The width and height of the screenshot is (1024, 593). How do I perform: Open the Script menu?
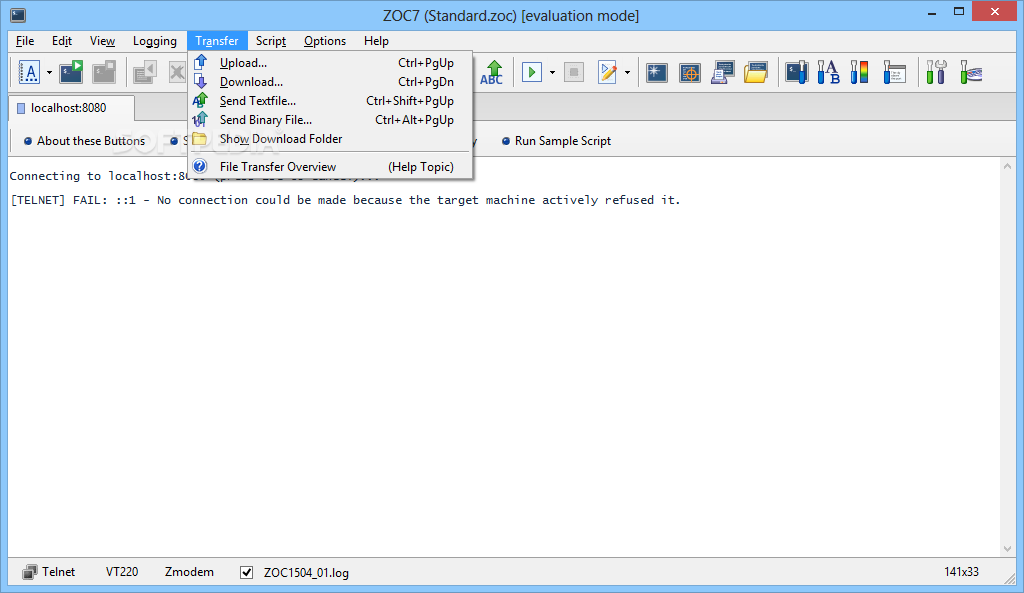click(271, 40)
